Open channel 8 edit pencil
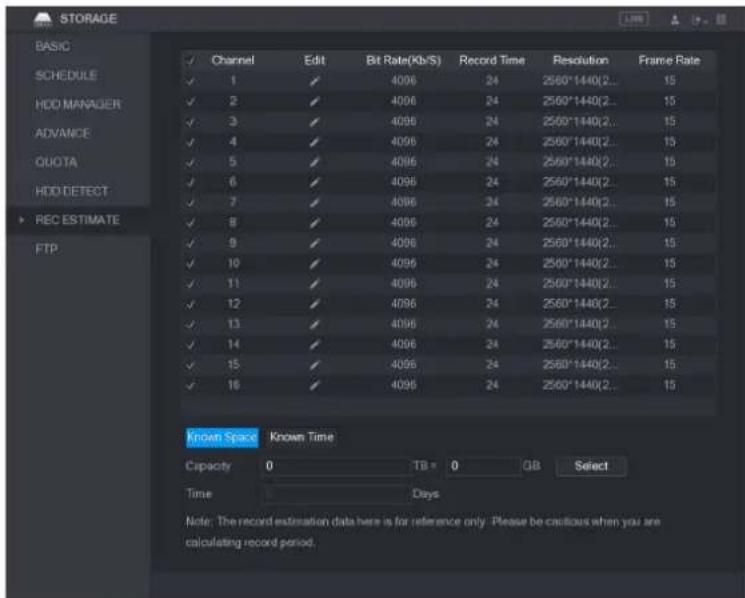 point(314,223)
